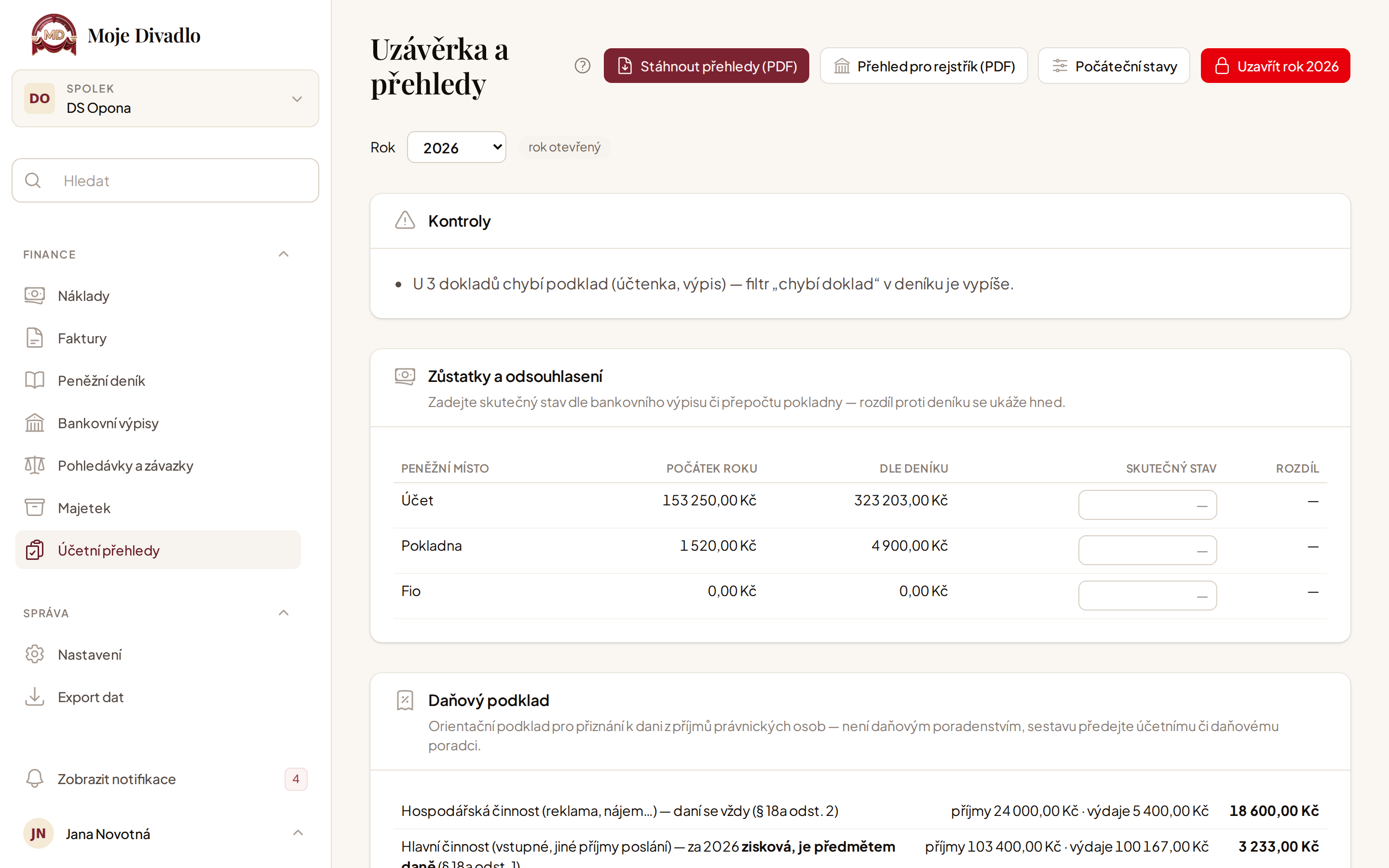
Task: Click the "1 520,00 Kč" Pokladna value
Action: (718, 546)
